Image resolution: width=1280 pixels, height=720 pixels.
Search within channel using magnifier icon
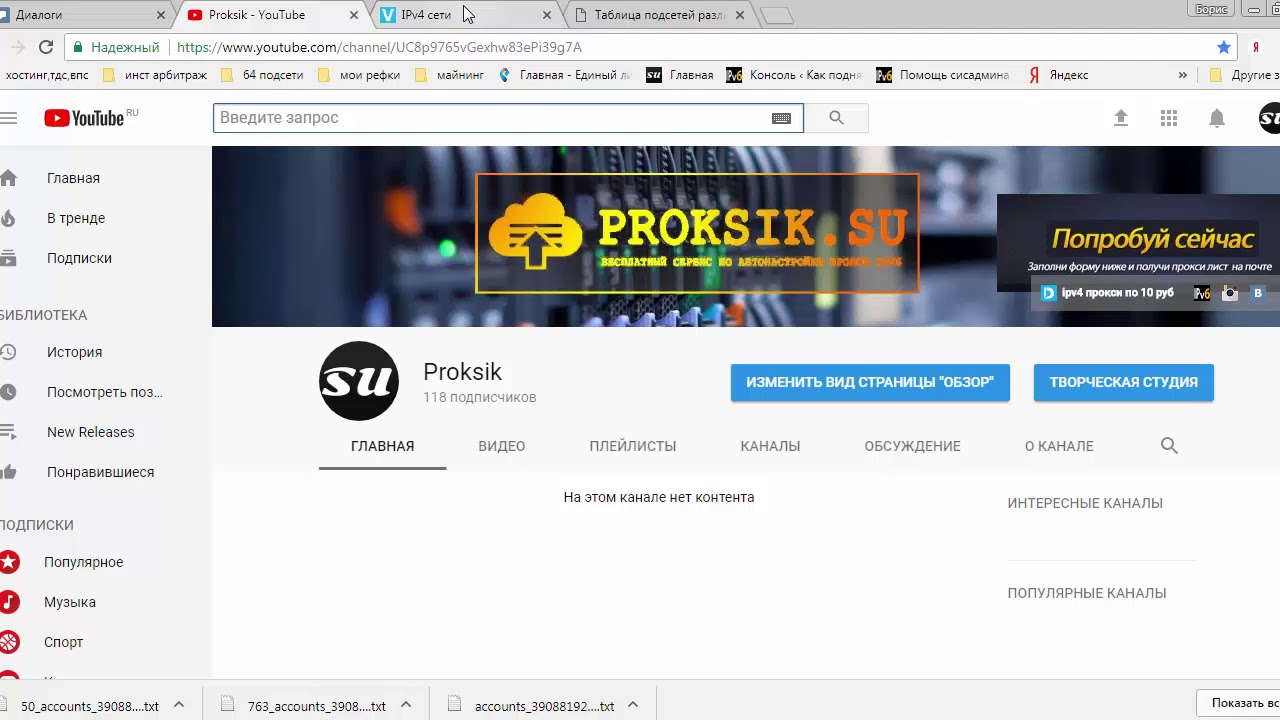(1169, 446)
